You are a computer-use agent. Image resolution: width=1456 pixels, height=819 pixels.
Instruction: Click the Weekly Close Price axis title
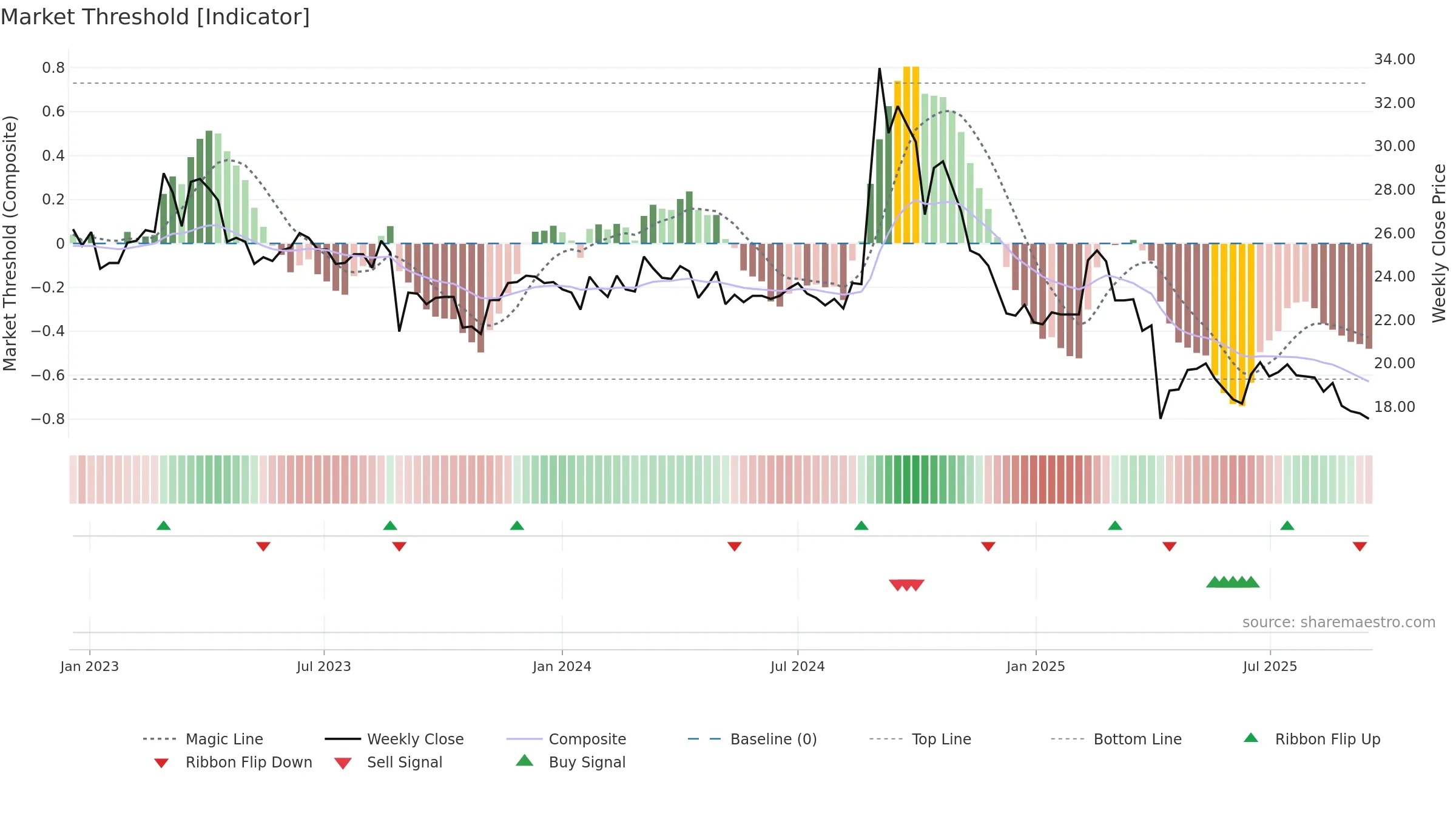[x=1439, y=243]
